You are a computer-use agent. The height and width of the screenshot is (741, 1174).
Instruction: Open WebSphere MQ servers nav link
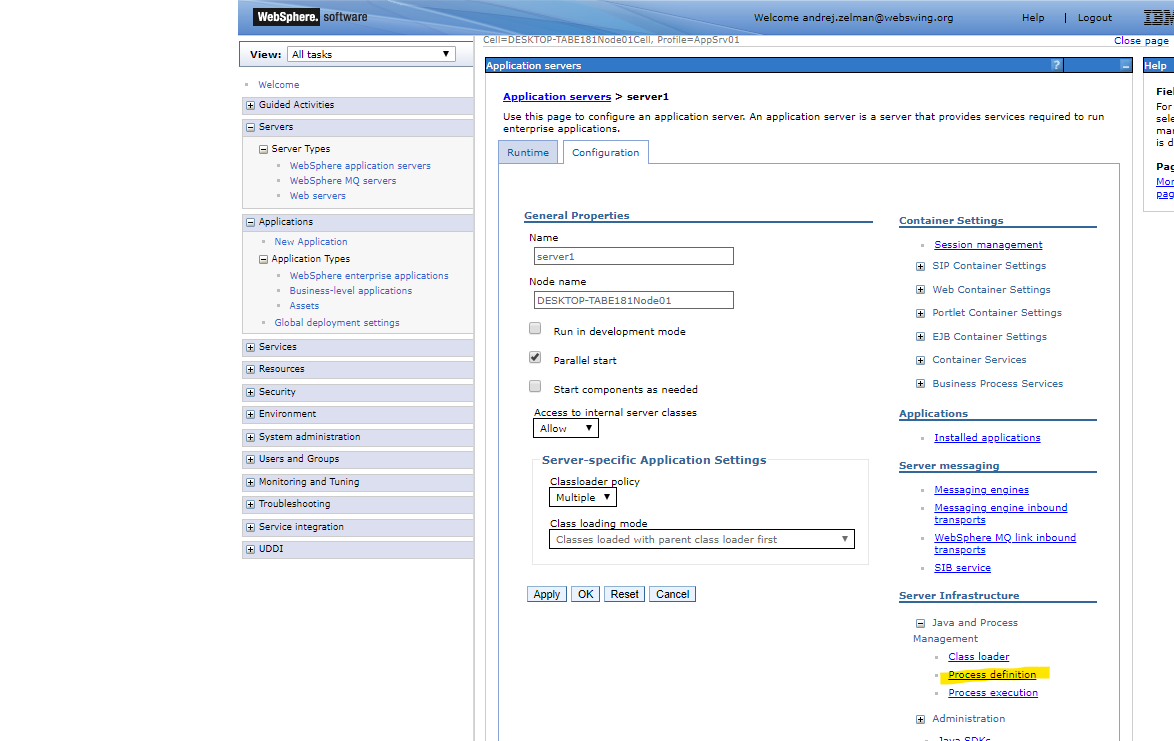pos(343,180)
